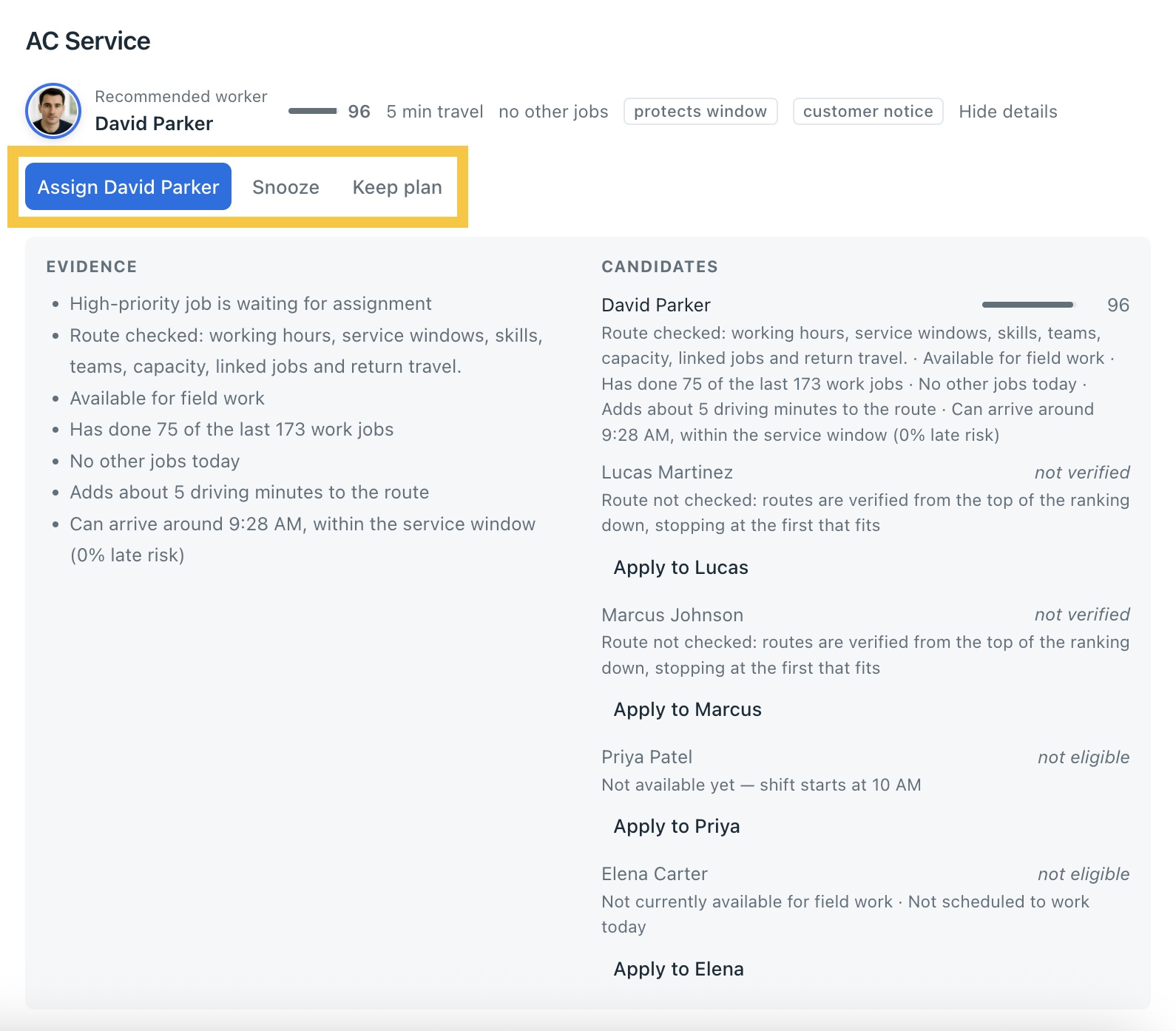This screenshot has height=1031, width=1176.
Task: Click the header score bar beside 96
Action: [x=312, y=111]
